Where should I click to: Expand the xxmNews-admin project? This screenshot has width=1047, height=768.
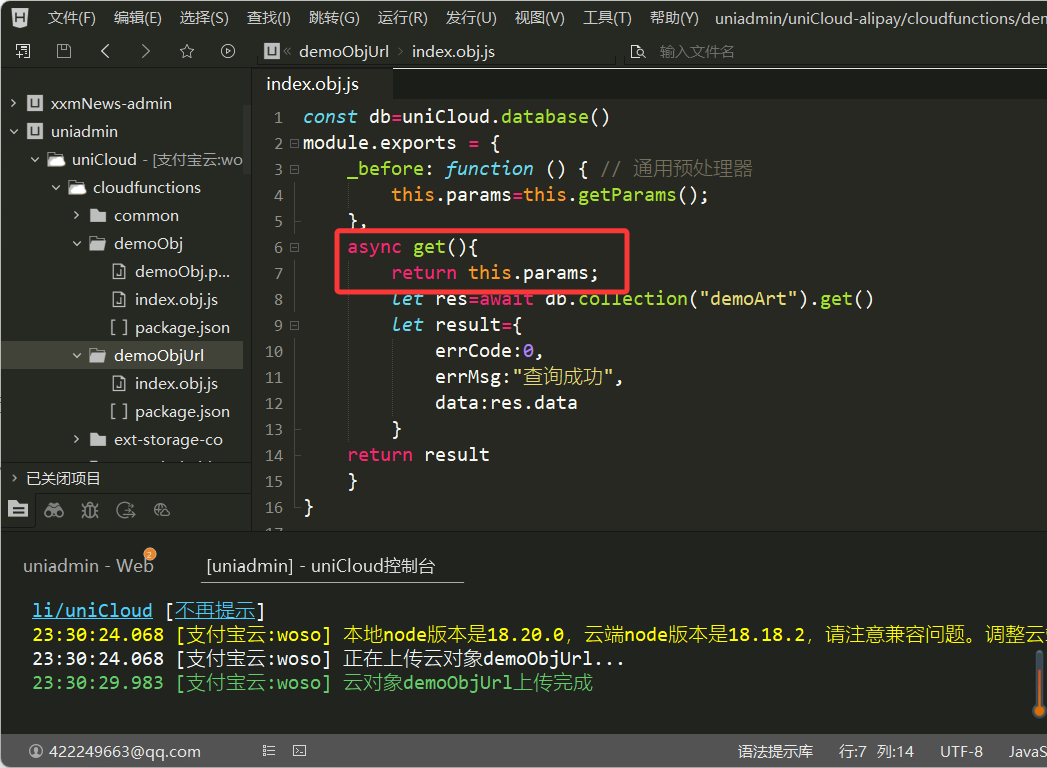click(13, 103)
